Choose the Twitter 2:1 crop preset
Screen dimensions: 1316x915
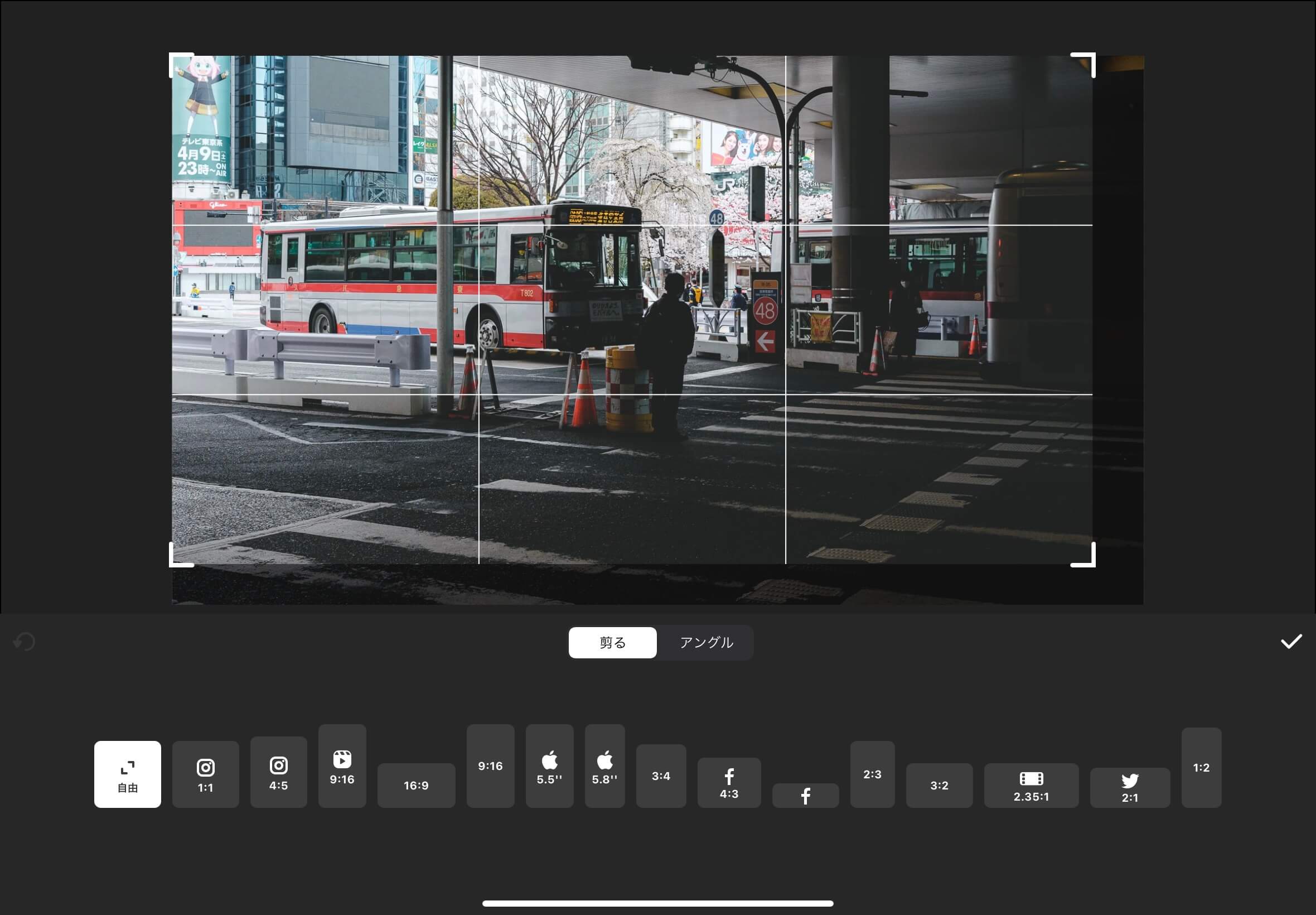[x=1129, y=787]
